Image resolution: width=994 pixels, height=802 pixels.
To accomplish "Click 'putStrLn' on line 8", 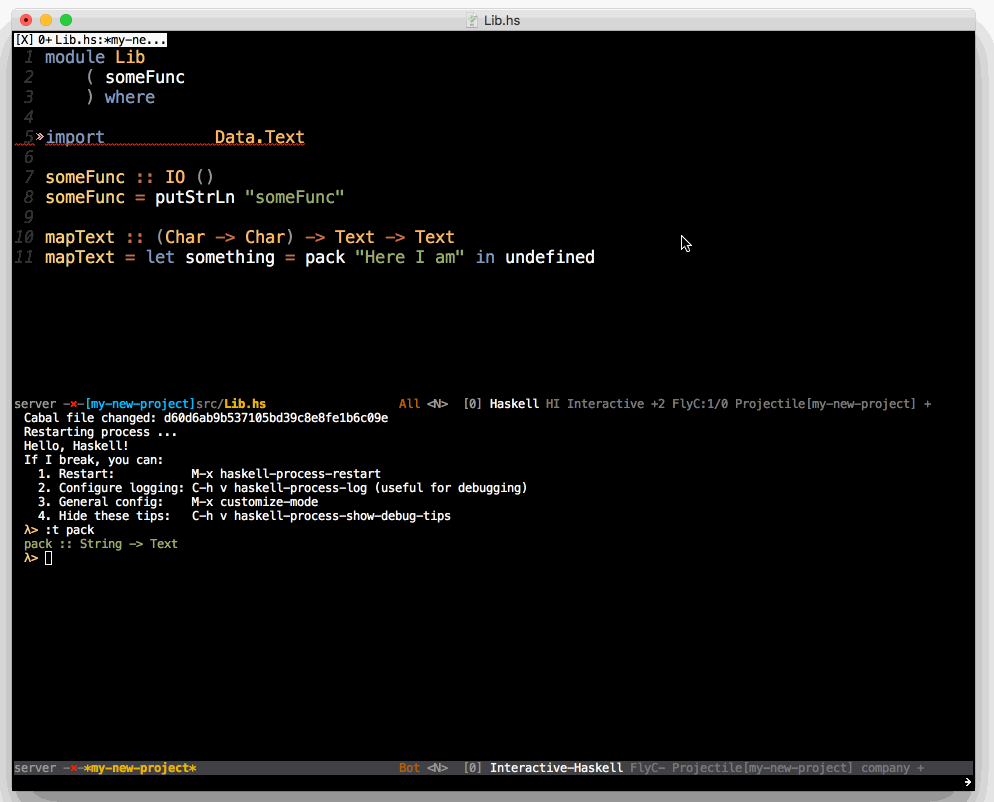I will coord(195,197).
